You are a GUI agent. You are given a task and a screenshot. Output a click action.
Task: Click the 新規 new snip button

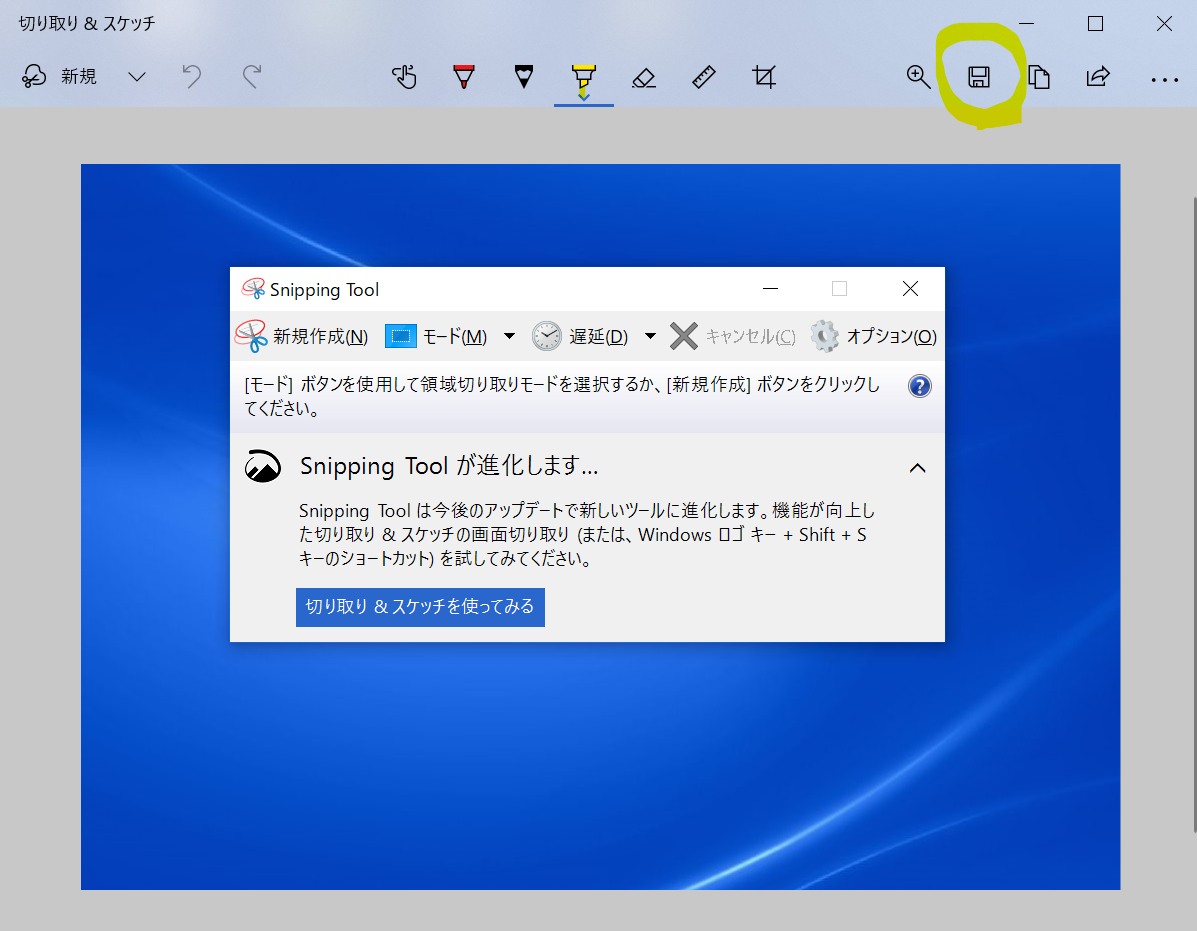[59, 76]
